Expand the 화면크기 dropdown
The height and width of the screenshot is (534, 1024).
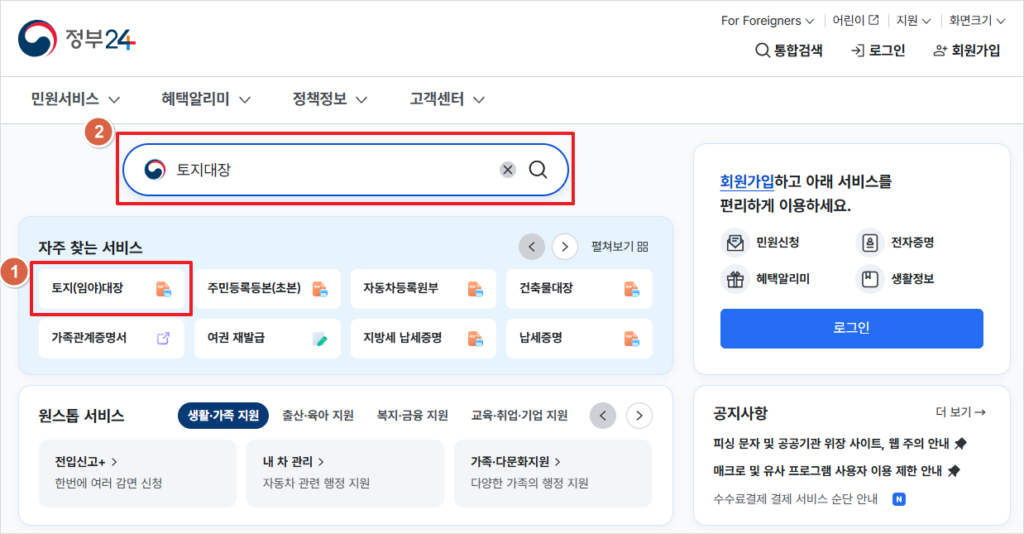tap(977, 21)
